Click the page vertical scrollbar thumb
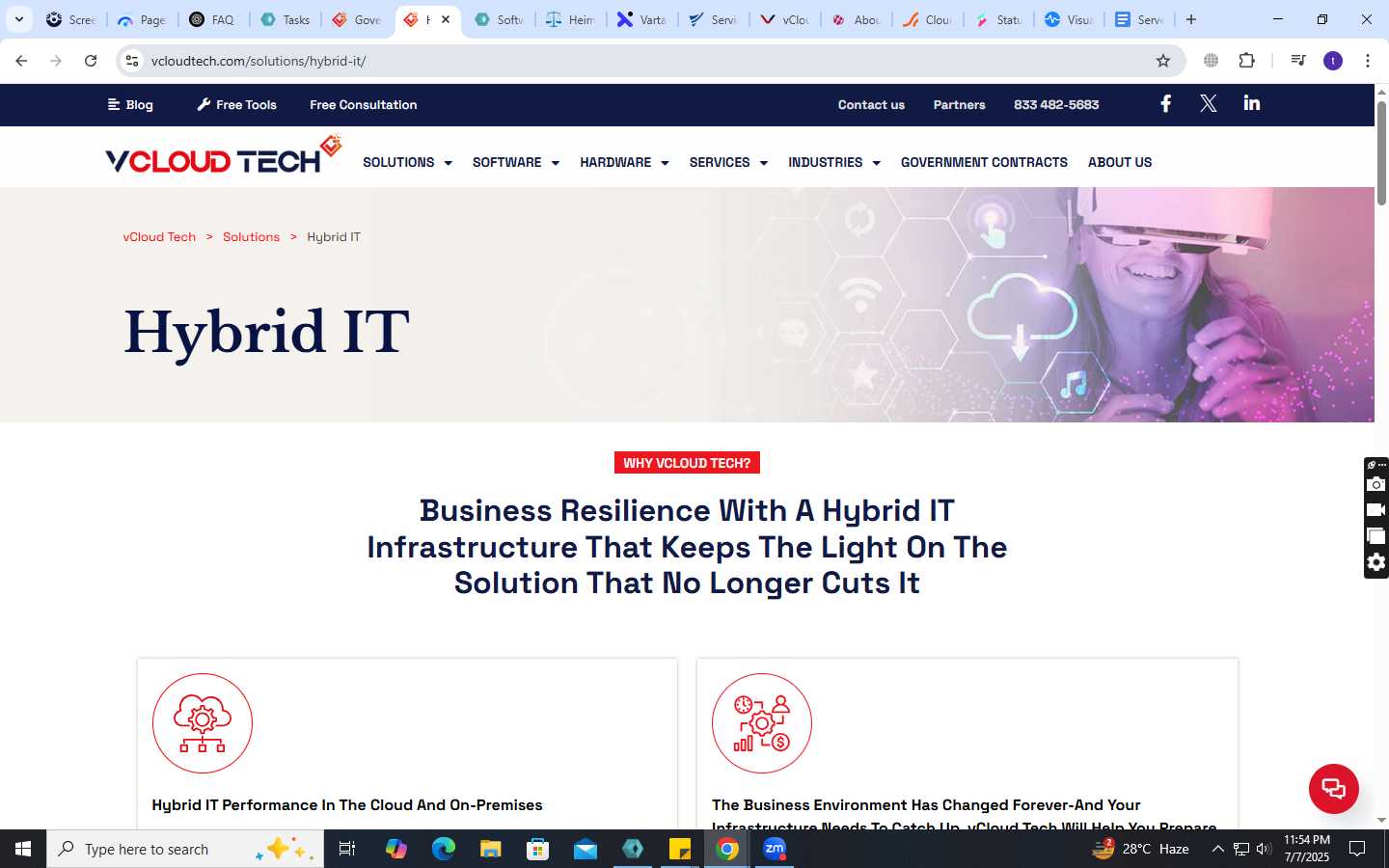This screenshot has width=1389, height=868. coord(1381,151)
